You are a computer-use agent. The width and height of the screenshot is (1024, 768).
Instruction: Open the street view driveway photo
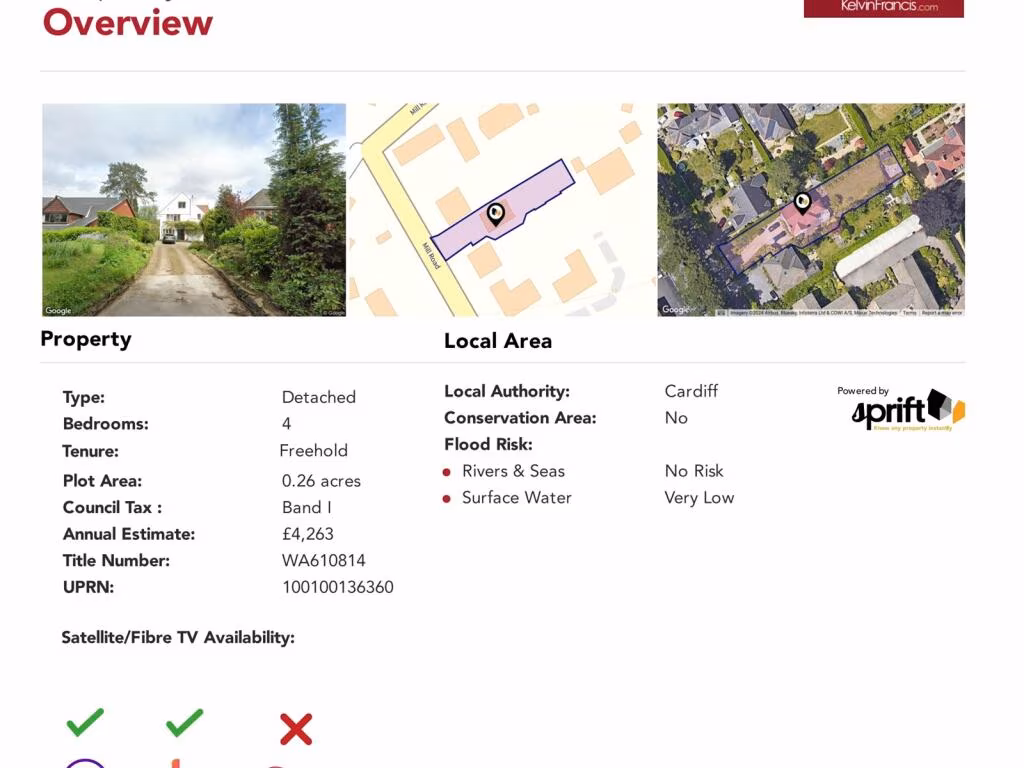pyautogui.click(x=194, y=210)
